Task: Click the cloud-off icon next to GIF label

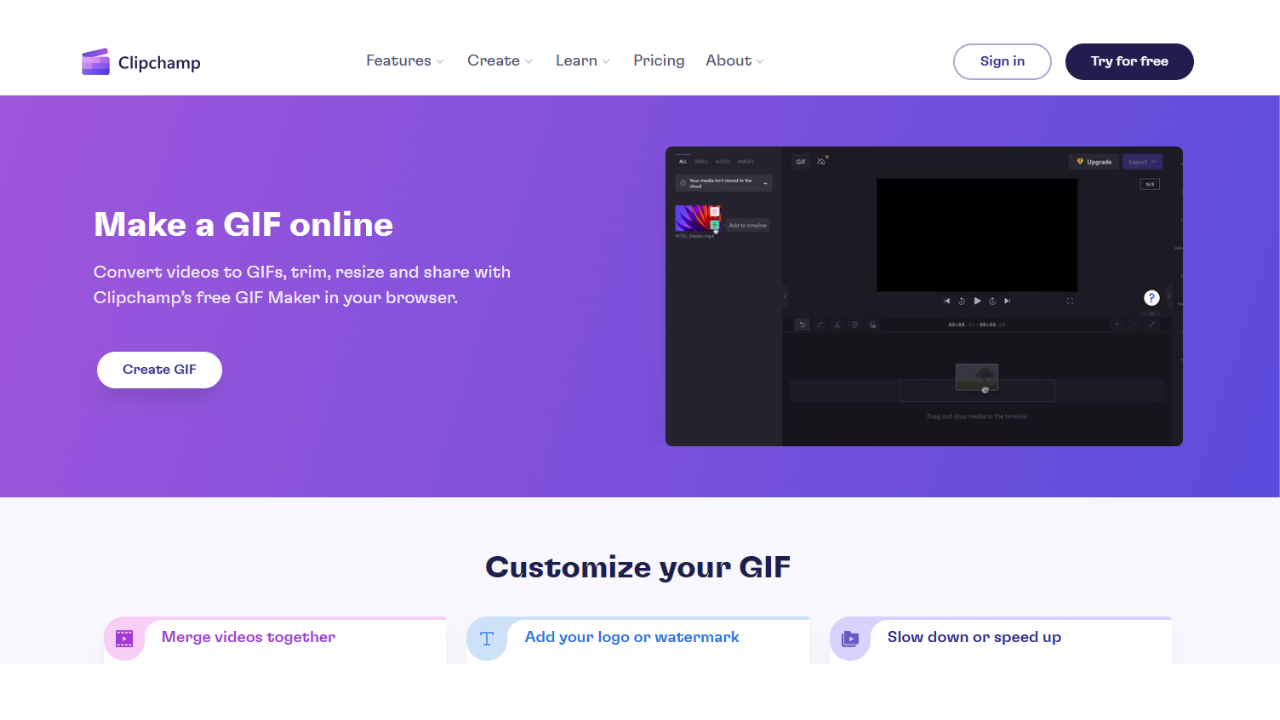Action: pos(821,161)
